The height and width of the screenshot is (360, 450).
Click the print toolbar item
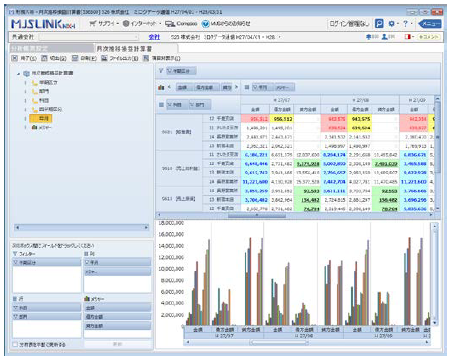(x=84, y=58)
